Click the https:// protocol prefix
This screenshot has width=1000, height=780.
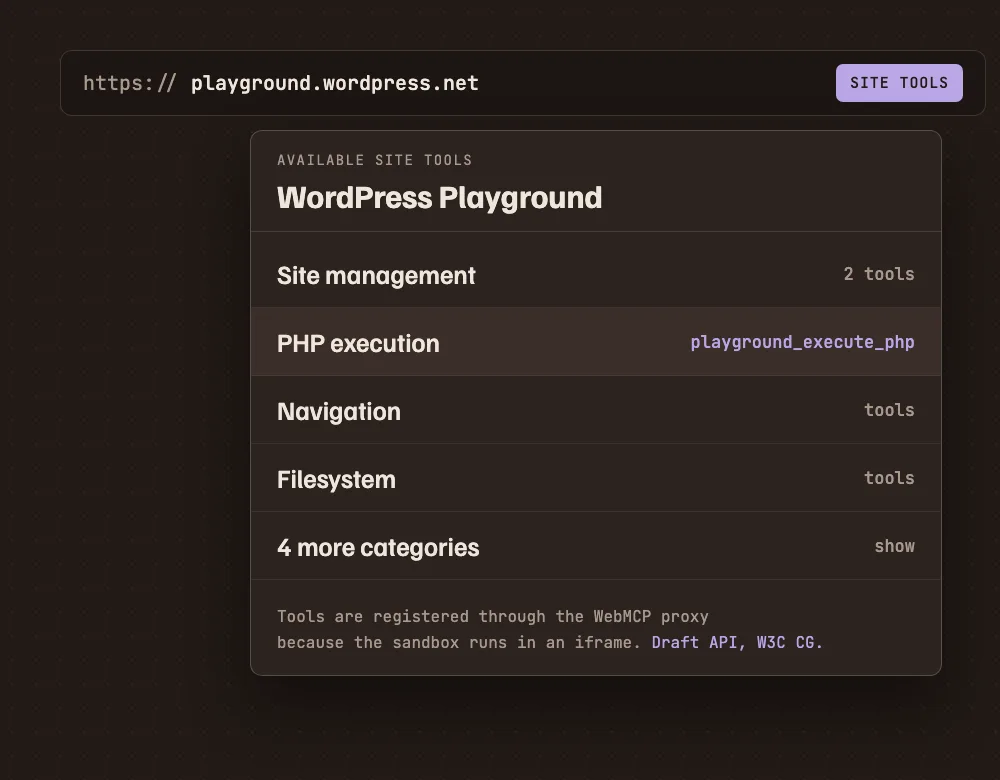tap(129, 84)
